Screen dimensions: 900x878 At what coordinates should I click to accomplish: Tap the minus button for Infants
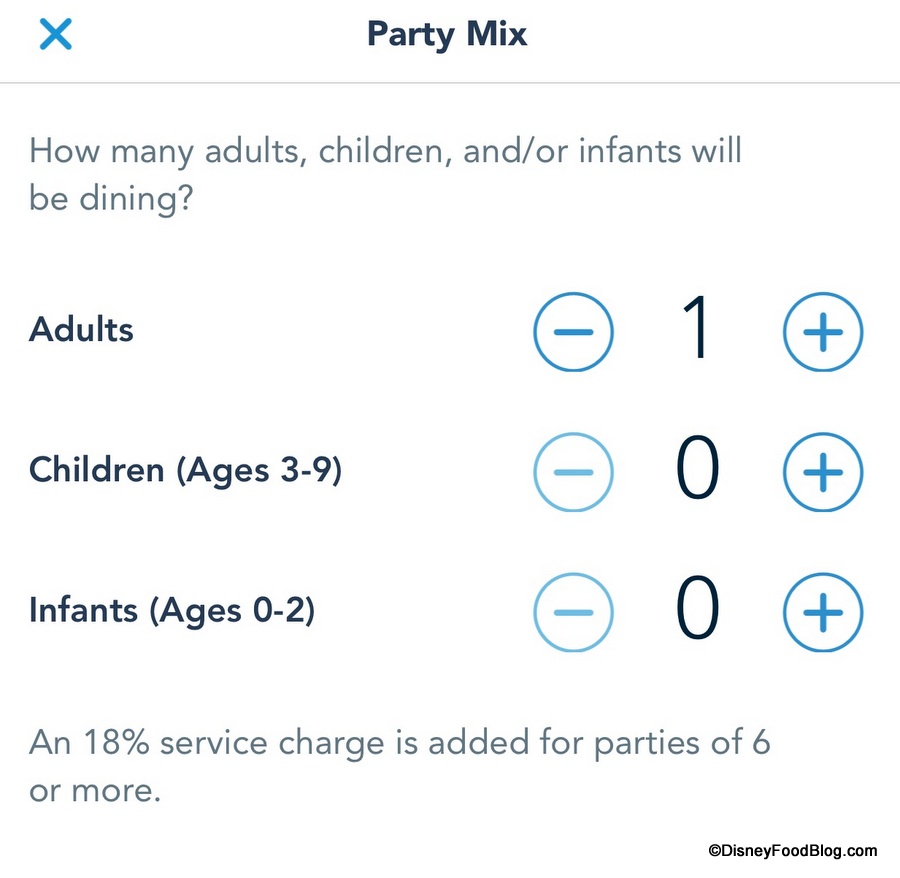[x=573, y=611]
